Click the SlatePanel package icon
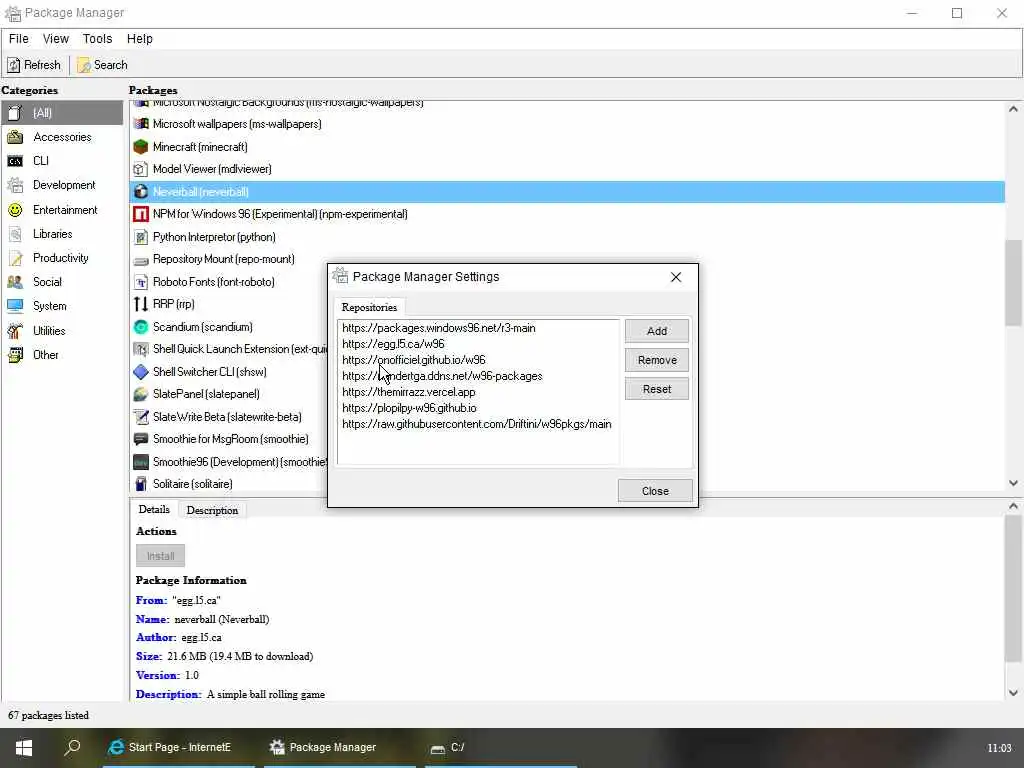Viewport: 1024px width, 768px height. point(140,394)
